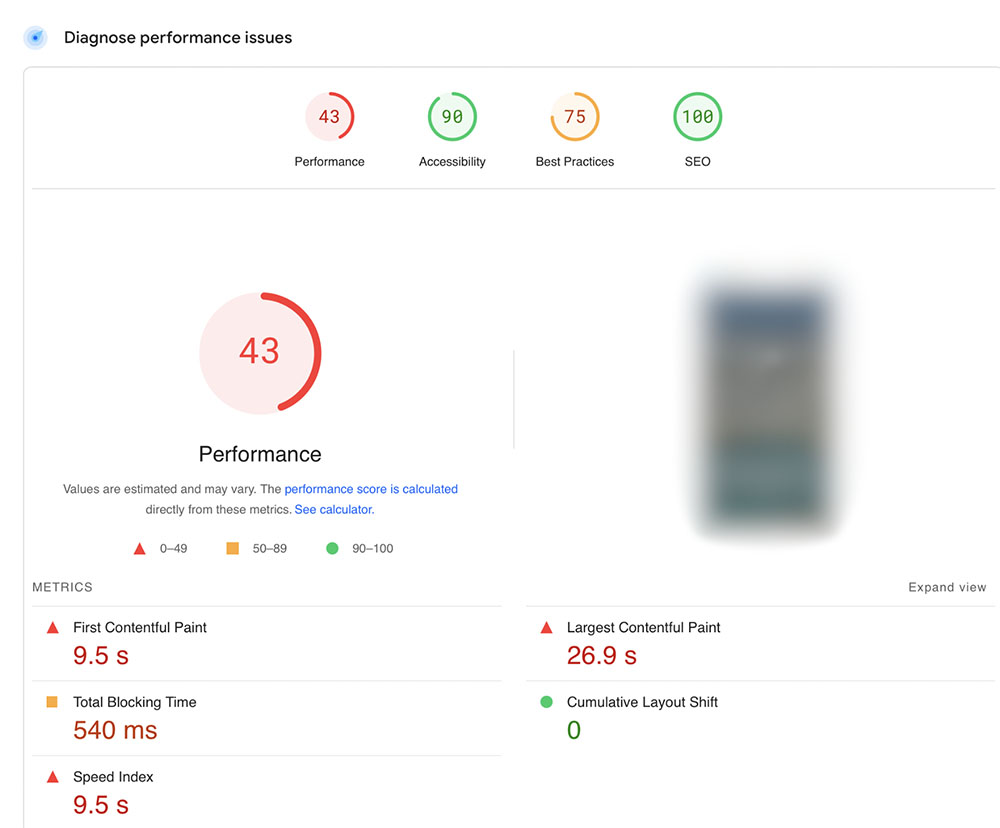Click the blurred mobile page screenshot

click(x=768, y=407)
